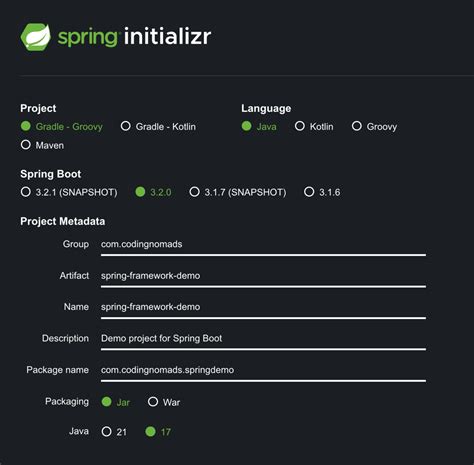Viewport: 474px width, 465px height.
Task: Choose Java version 21
Action: pos(114,432)
